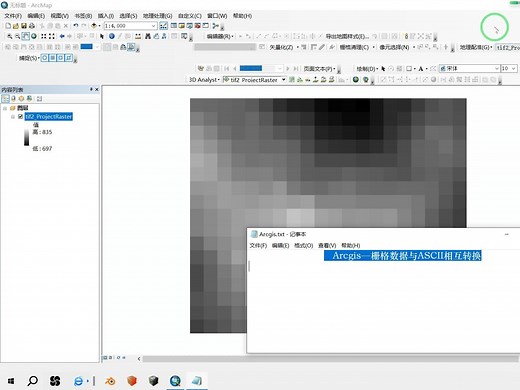Create a new map document
520x390 pixels.
coord(8,26)
